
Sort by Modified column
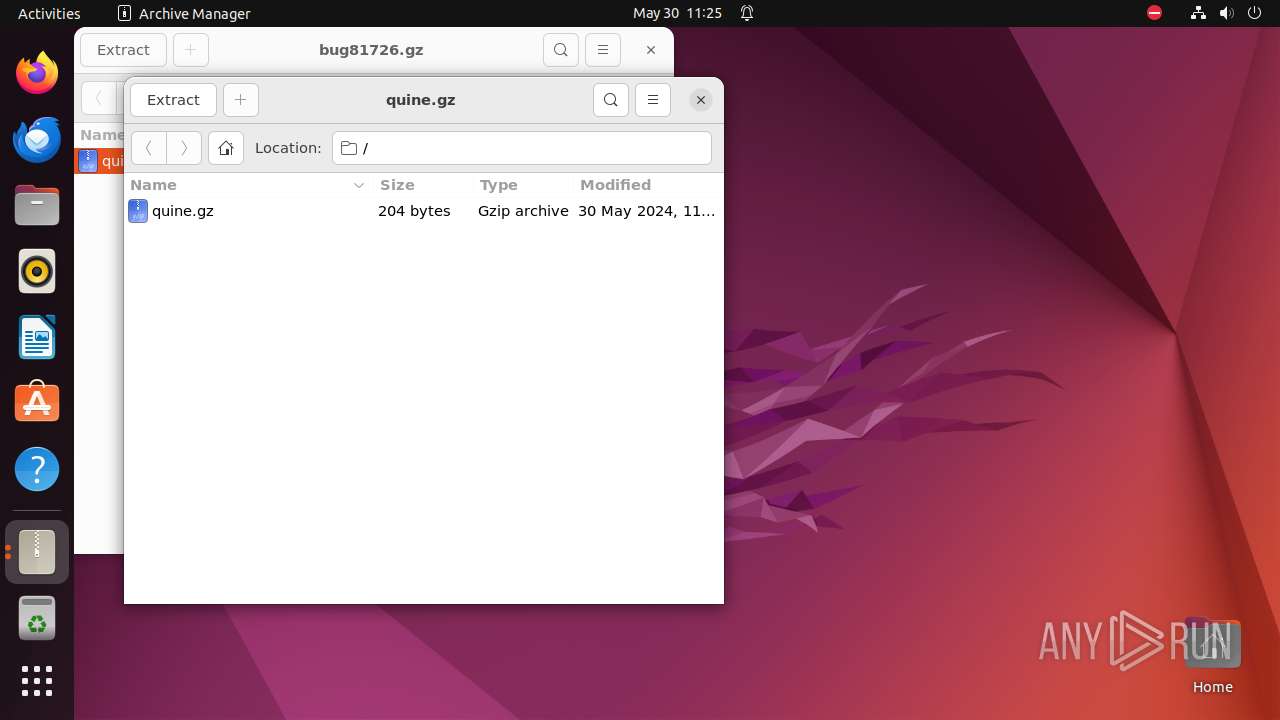tap(648, 185)
